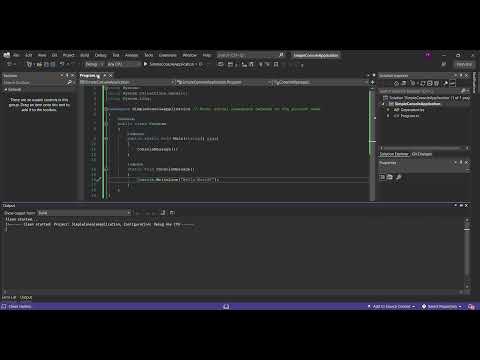The width and height of the screenshot is (480, 360).
Task: Collapse the namespace block outlining toggle
Action: [106, 109]
